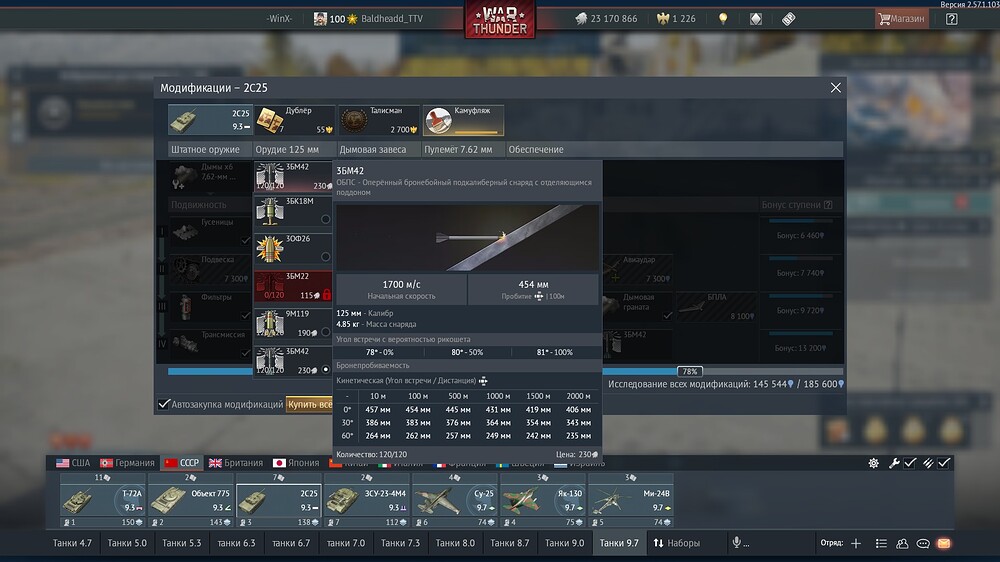Click the ammo auto-refill bullets icon
Image resolution: width=1000 pixels, height=562 pixels.
pos(928,463)
